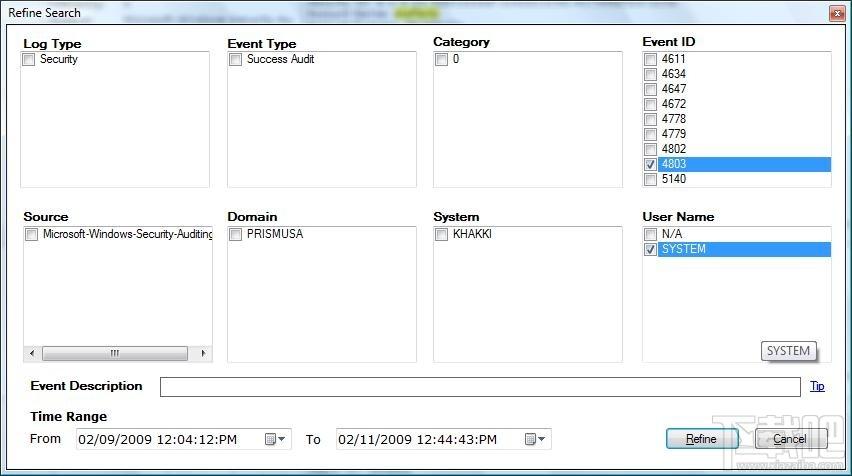Check Event ID 4634

650,74
